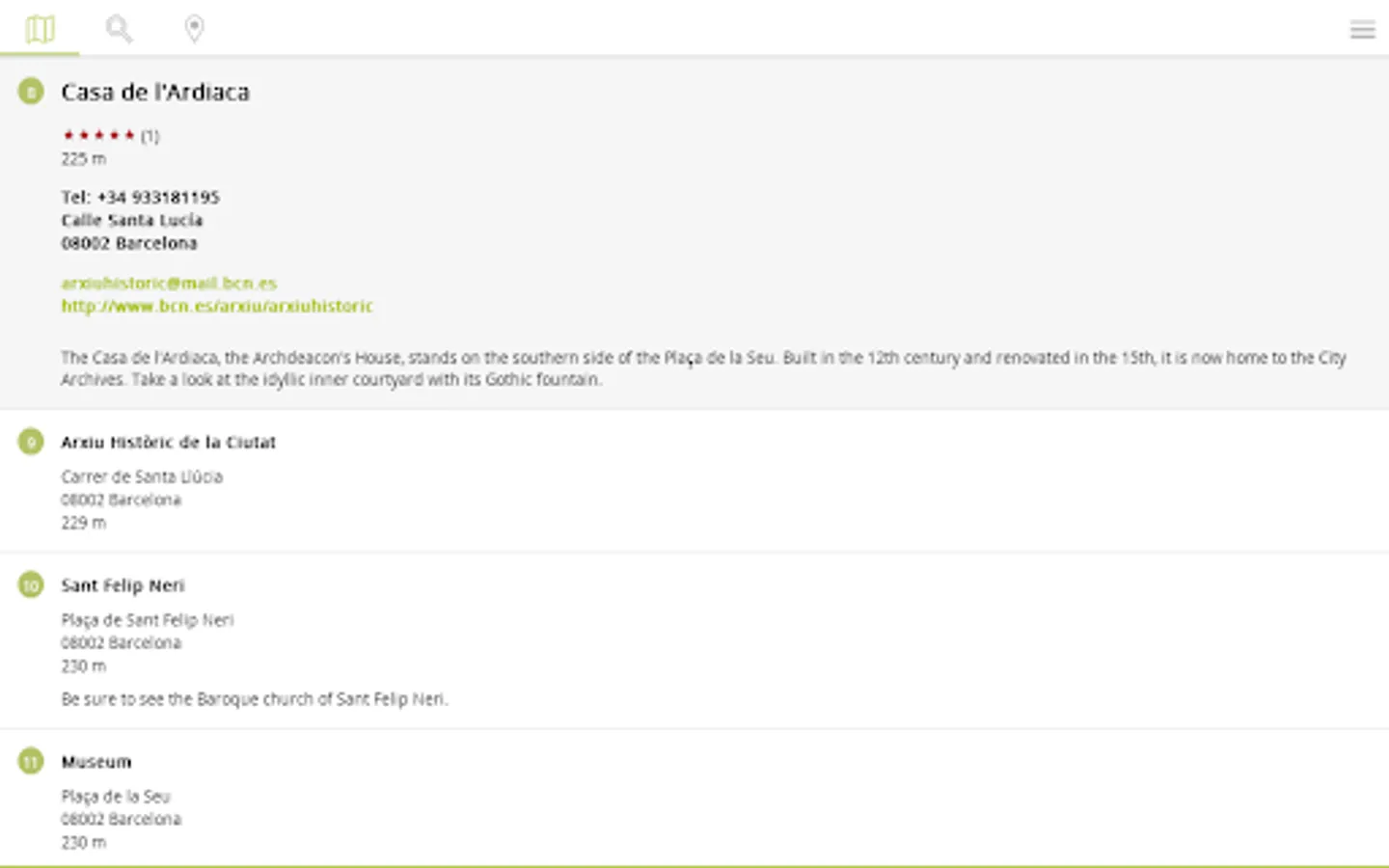Click the number 8 marker badge
Viewport: 1389px width, 868px height.
[x=31, y=92]
